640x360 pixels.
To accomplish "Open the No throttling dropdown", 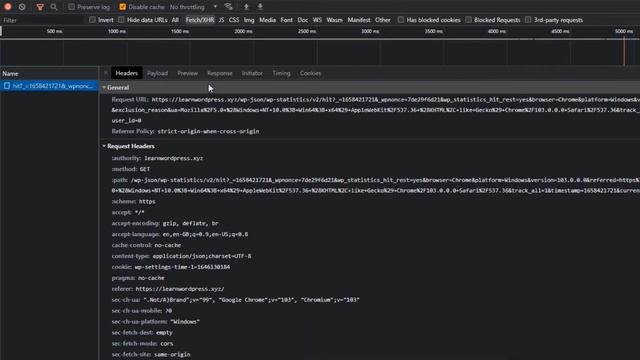I will tap(193, 7).
